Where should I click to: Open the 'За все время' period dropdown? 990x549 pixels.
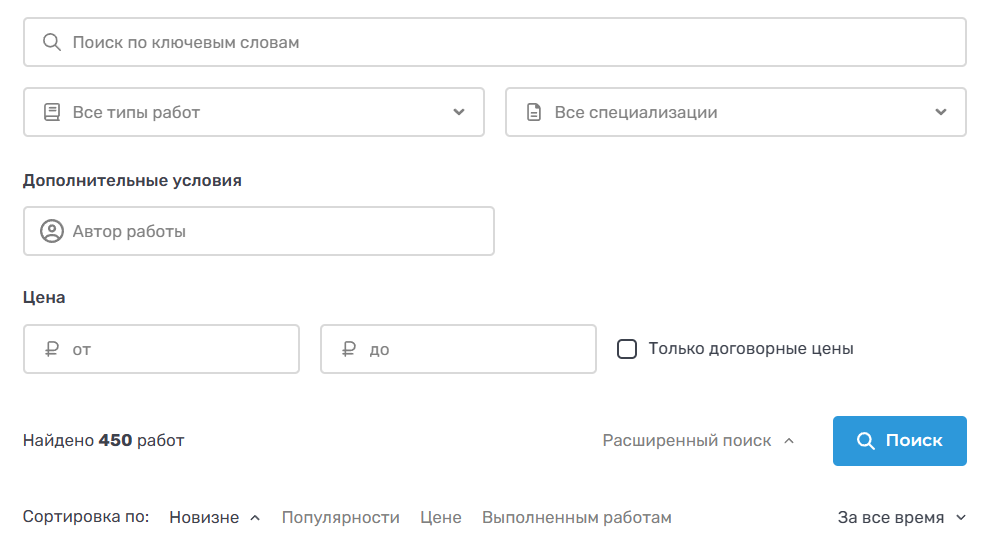tap(902, 517)
